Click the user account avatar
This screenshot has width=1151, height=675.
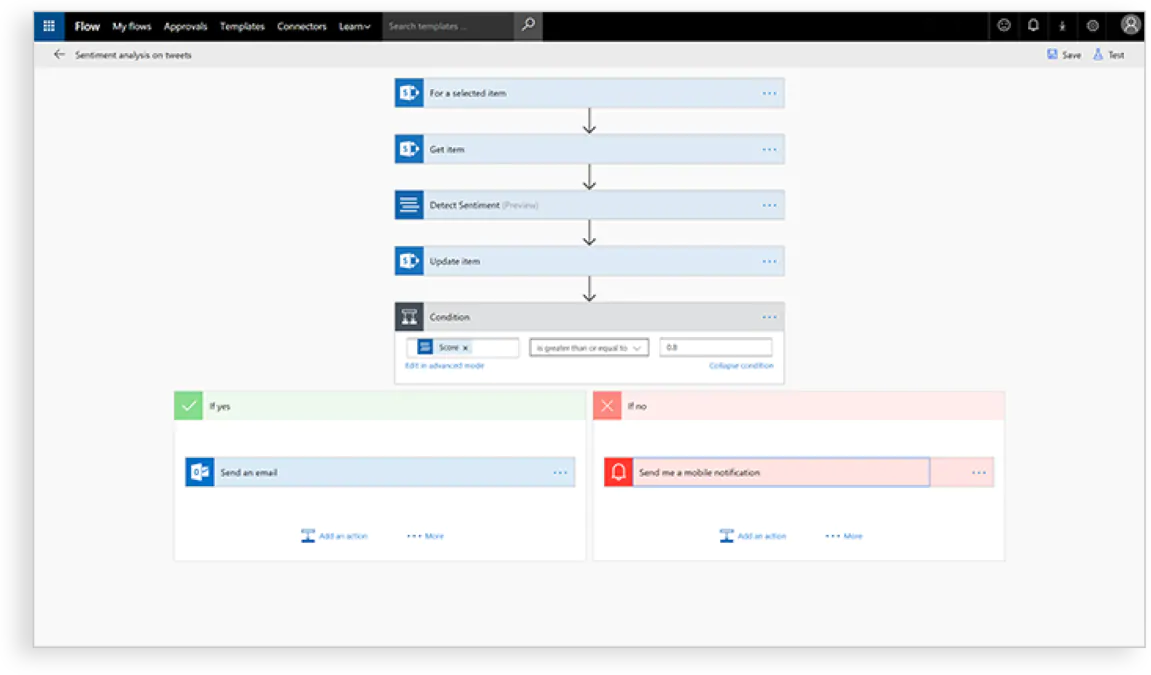pyautogui.click(x=1130, y=26)
